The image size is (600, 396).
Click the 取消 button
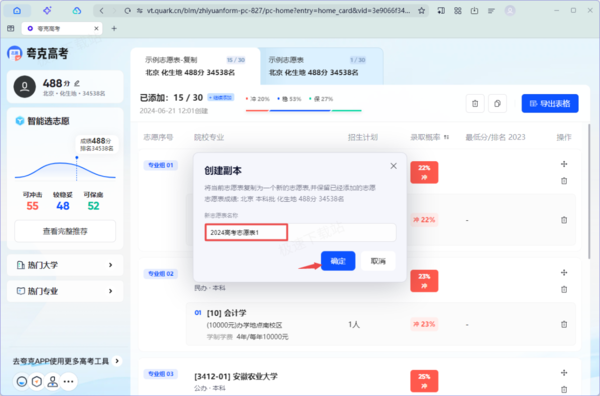378,261
